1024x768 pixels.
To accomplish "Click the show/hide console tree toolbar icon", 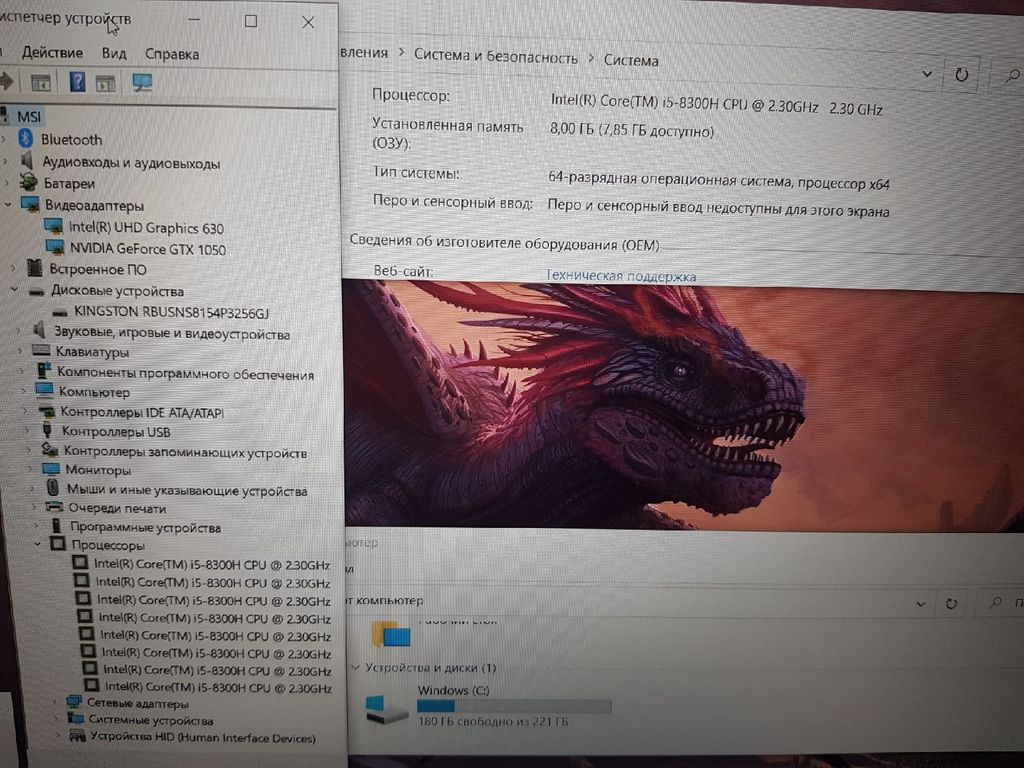I will click(41, 83).
